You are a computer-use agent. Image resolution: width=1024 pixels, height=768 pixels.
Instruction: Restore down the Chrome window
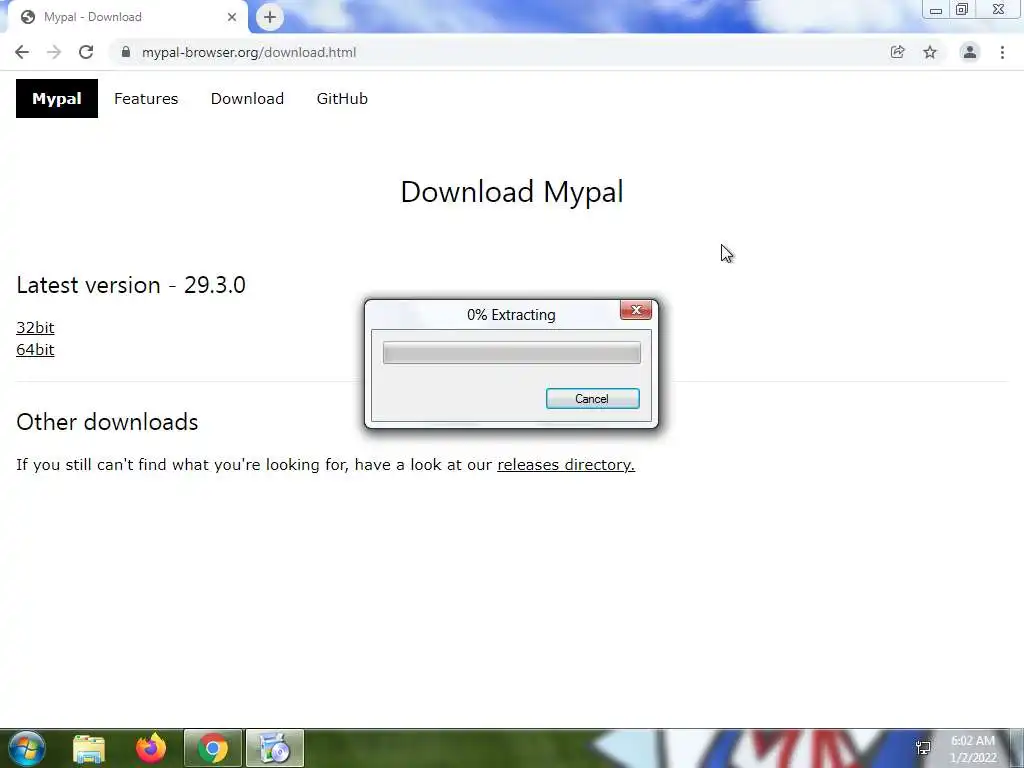tap(962, 10)
